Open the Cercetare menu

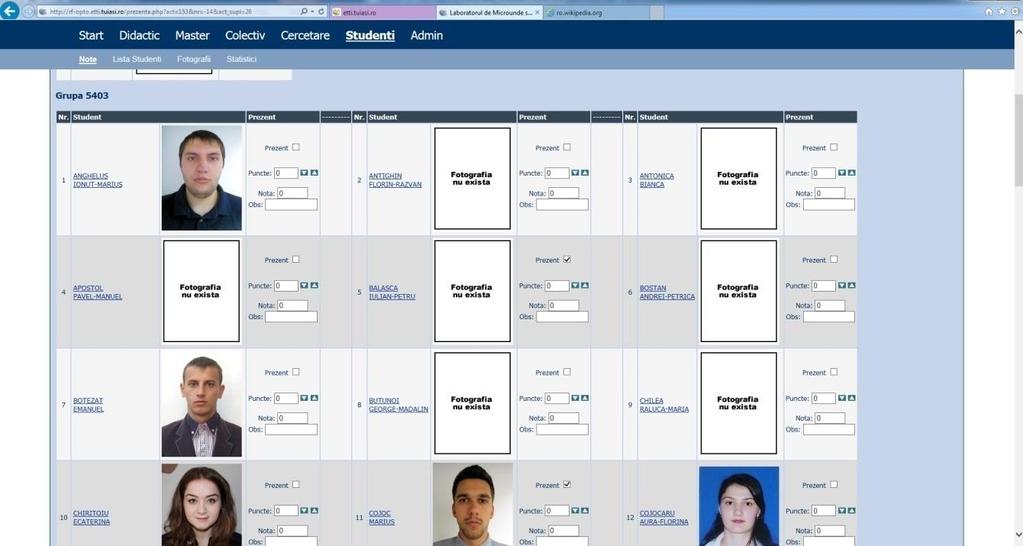click(x=305, y=35)
